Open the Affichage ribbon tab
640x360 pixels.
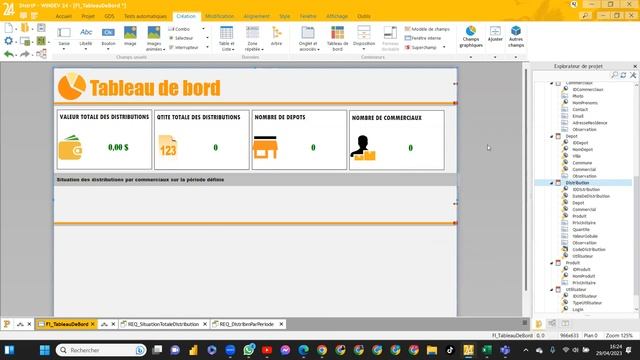pos(337,16)
